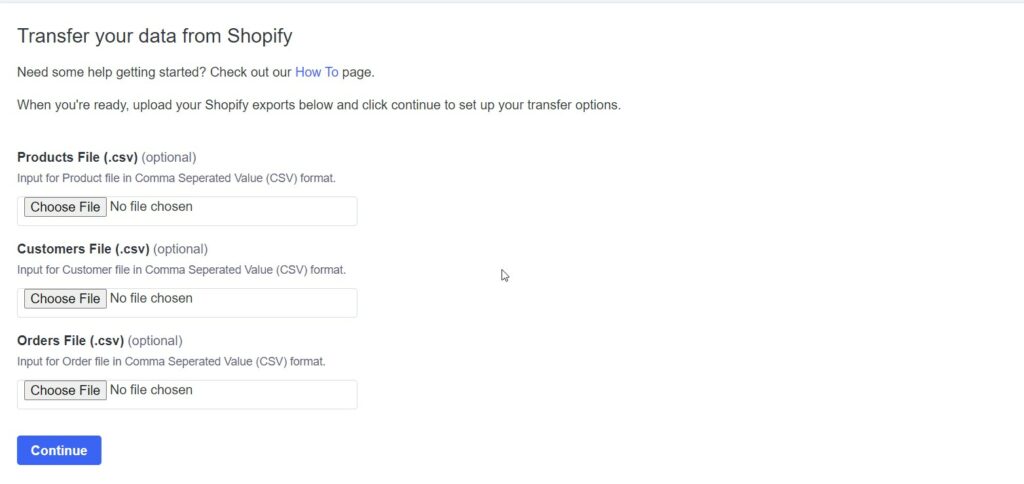Click '(optional)' next to Products File
Image resolution: width=1024 pixels, height=484 pixels.
click(168, 157)
